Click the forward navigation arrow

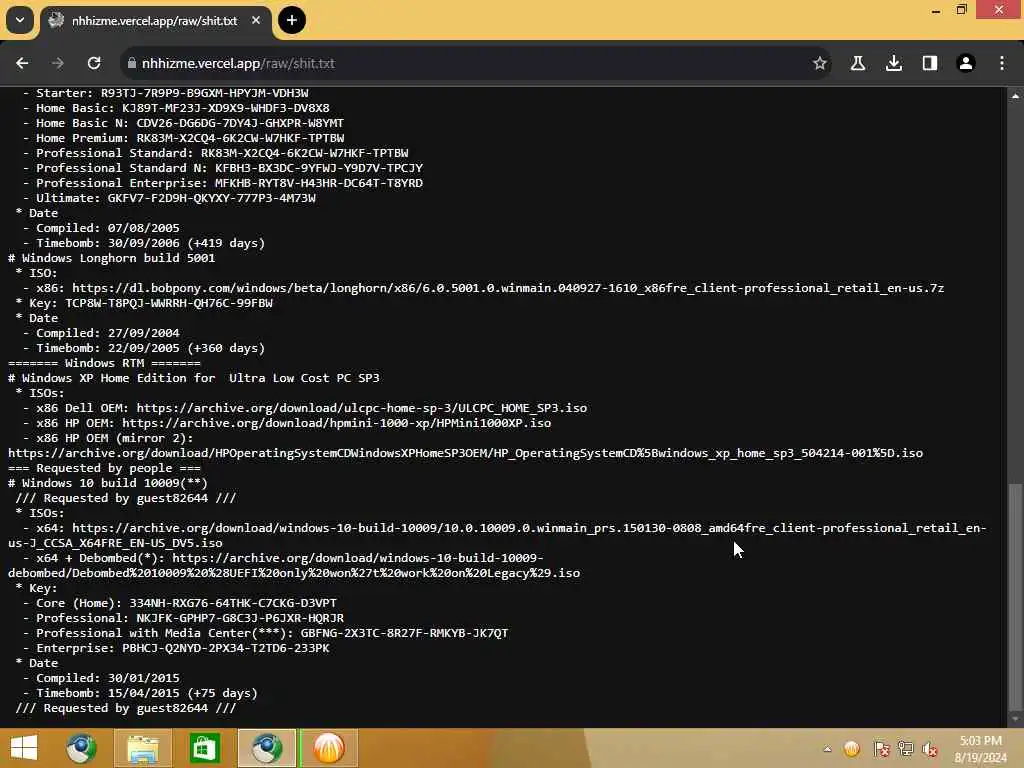58,63
